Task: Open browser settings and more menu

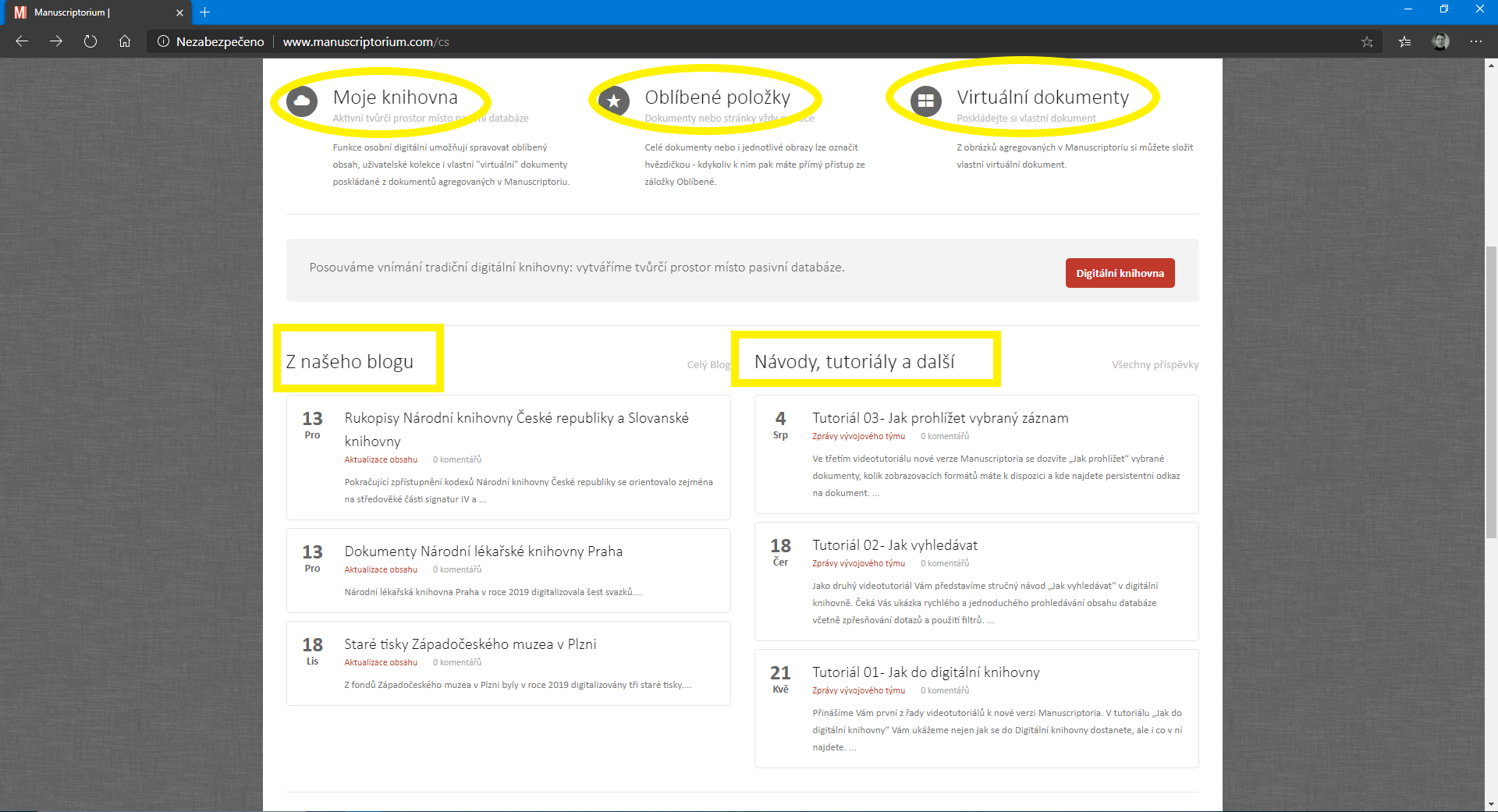Action: click(1476, 41)
